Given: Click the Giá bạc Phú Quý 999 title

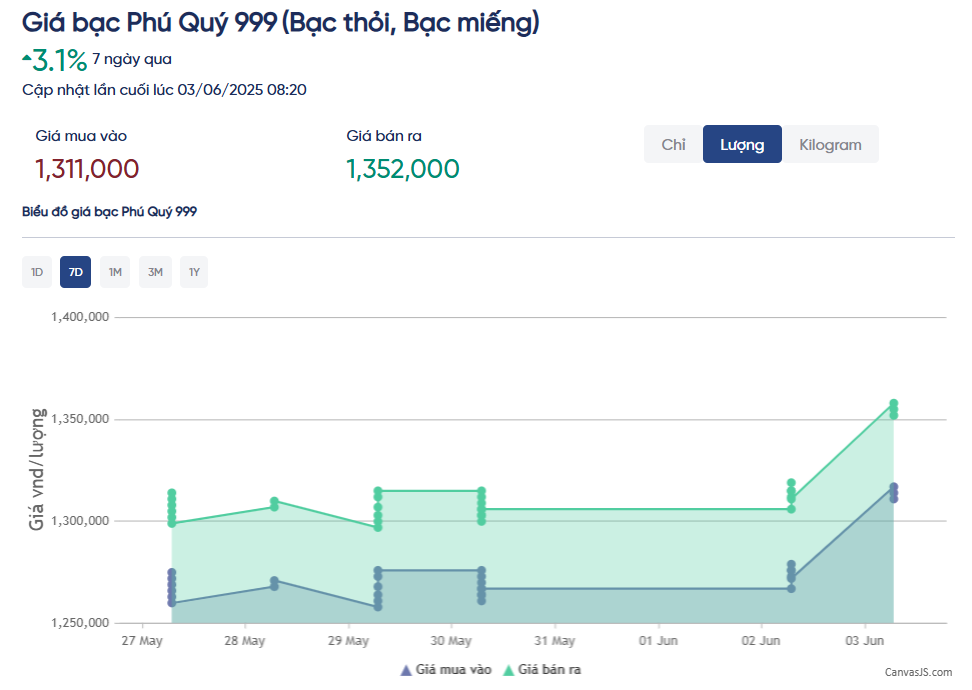Looking at the screenshot, I should (280, 20).
